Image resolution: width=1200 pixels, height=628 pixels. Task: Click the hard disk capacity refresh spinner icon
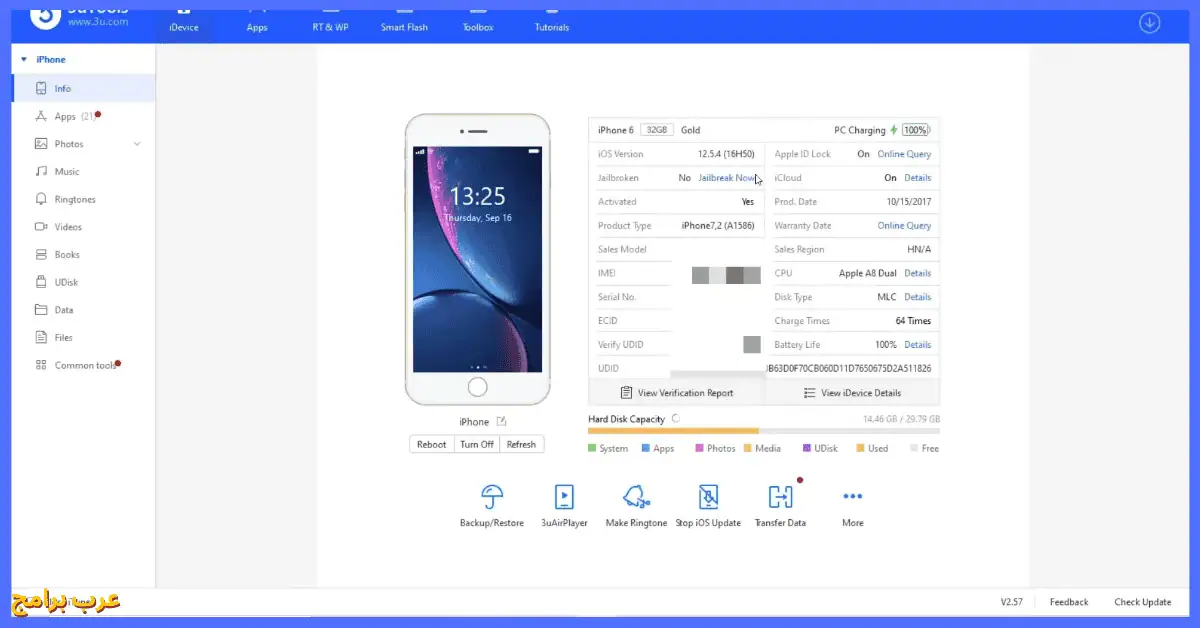coord(676,419)
